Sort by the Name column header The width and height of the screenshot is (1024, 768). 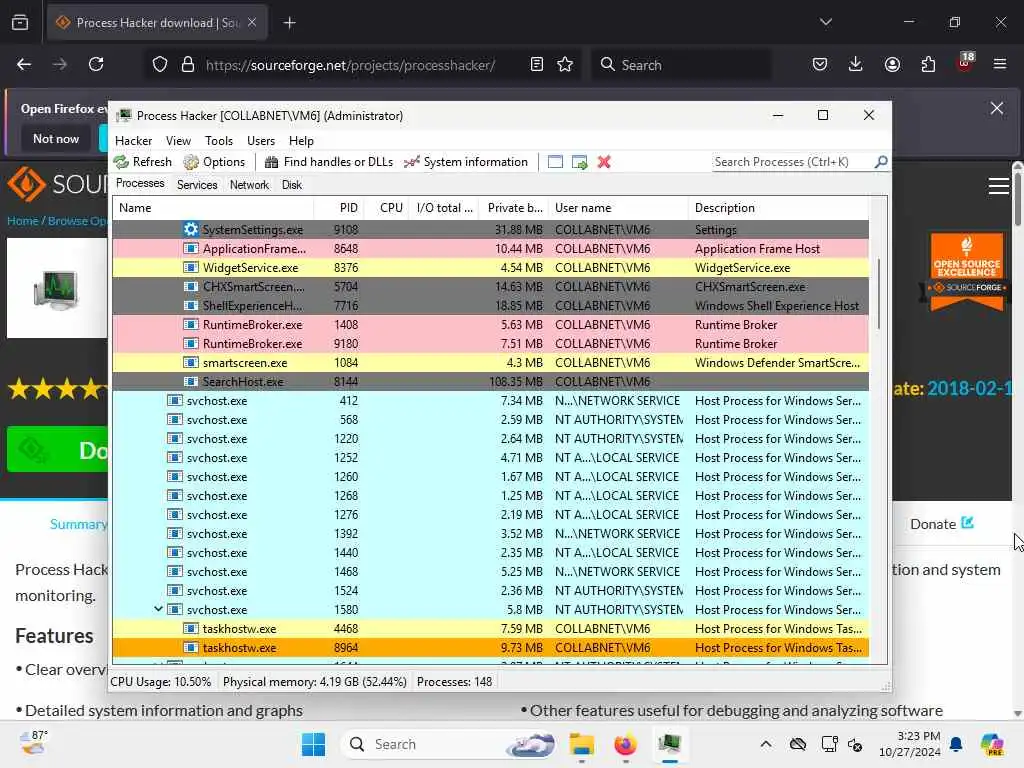213,208
